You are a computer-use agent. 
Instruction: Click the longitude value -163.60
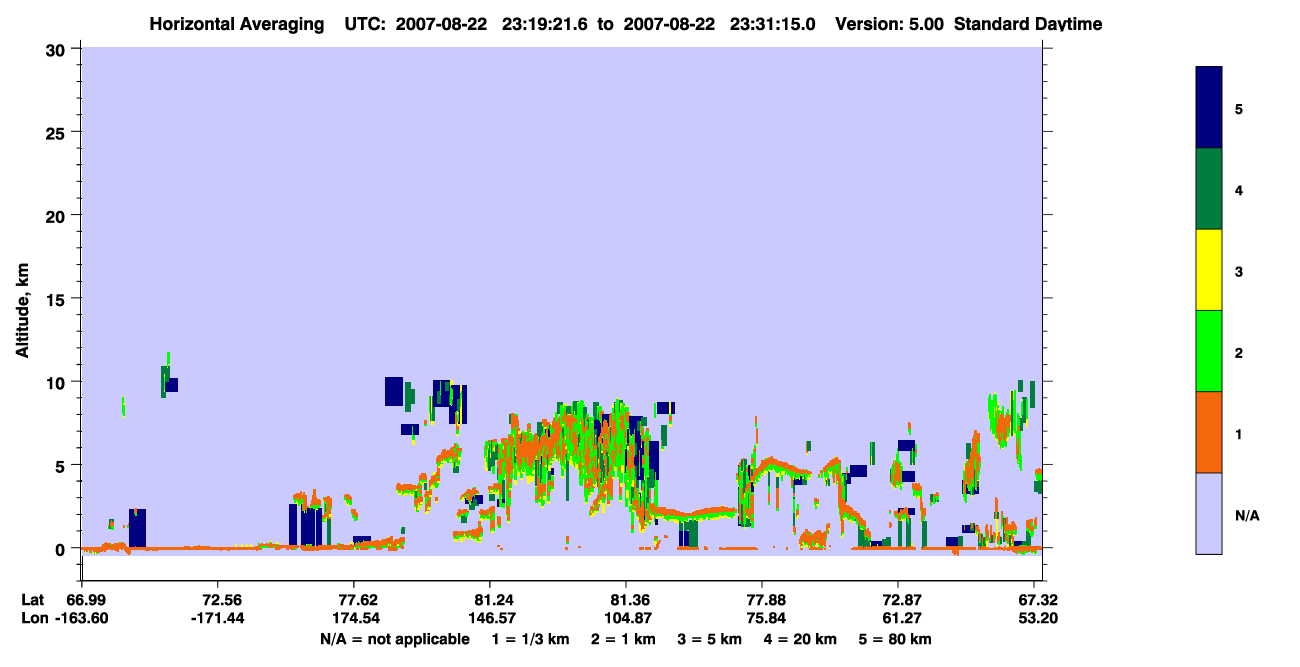coord(82,618)
